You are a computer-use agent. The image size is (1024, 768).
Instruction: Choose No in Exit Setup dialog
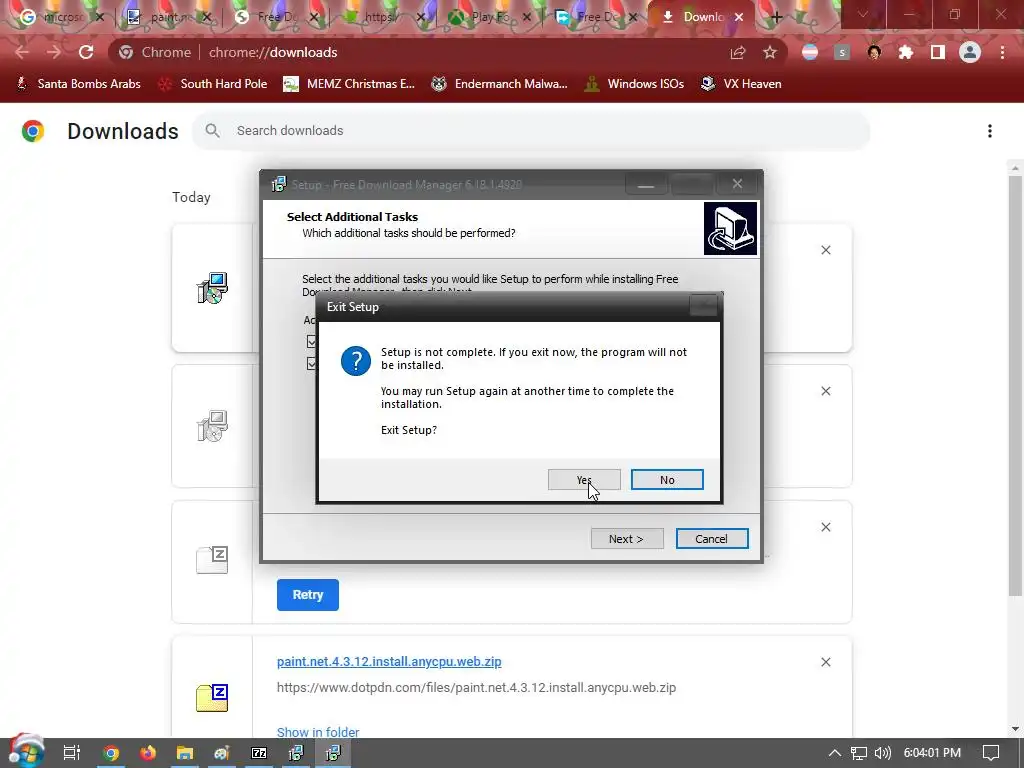point(667,480)
